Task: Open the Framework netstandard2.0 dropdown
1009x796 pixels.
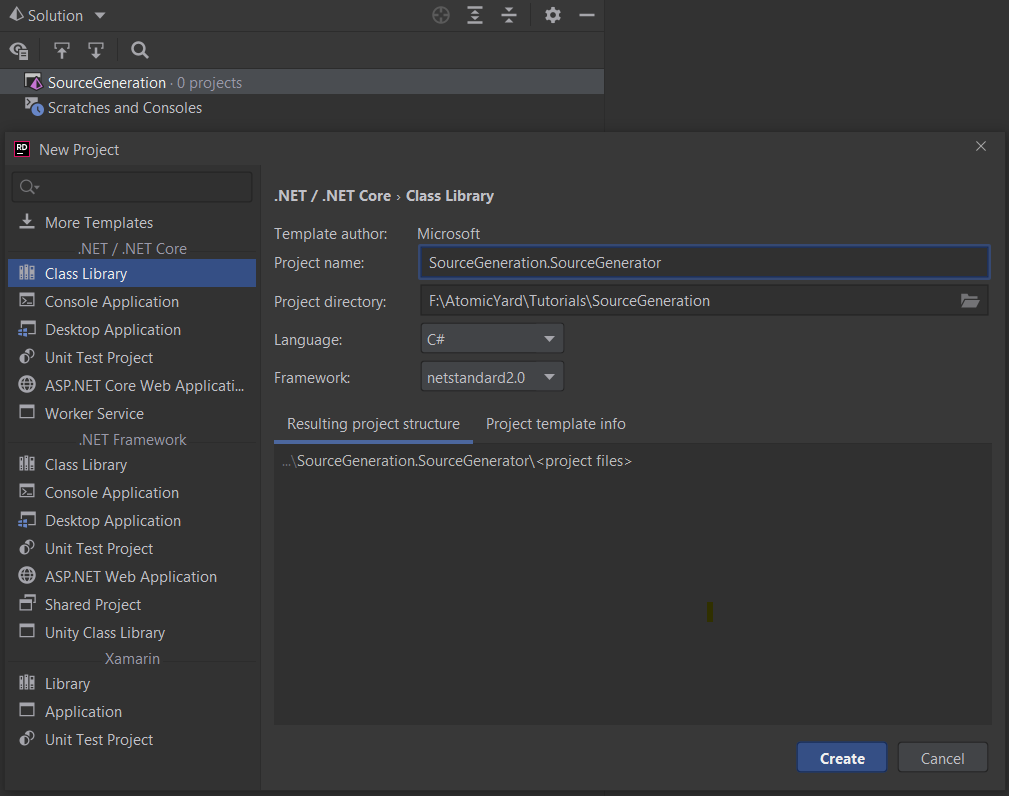Action: [x=492, y=377]
